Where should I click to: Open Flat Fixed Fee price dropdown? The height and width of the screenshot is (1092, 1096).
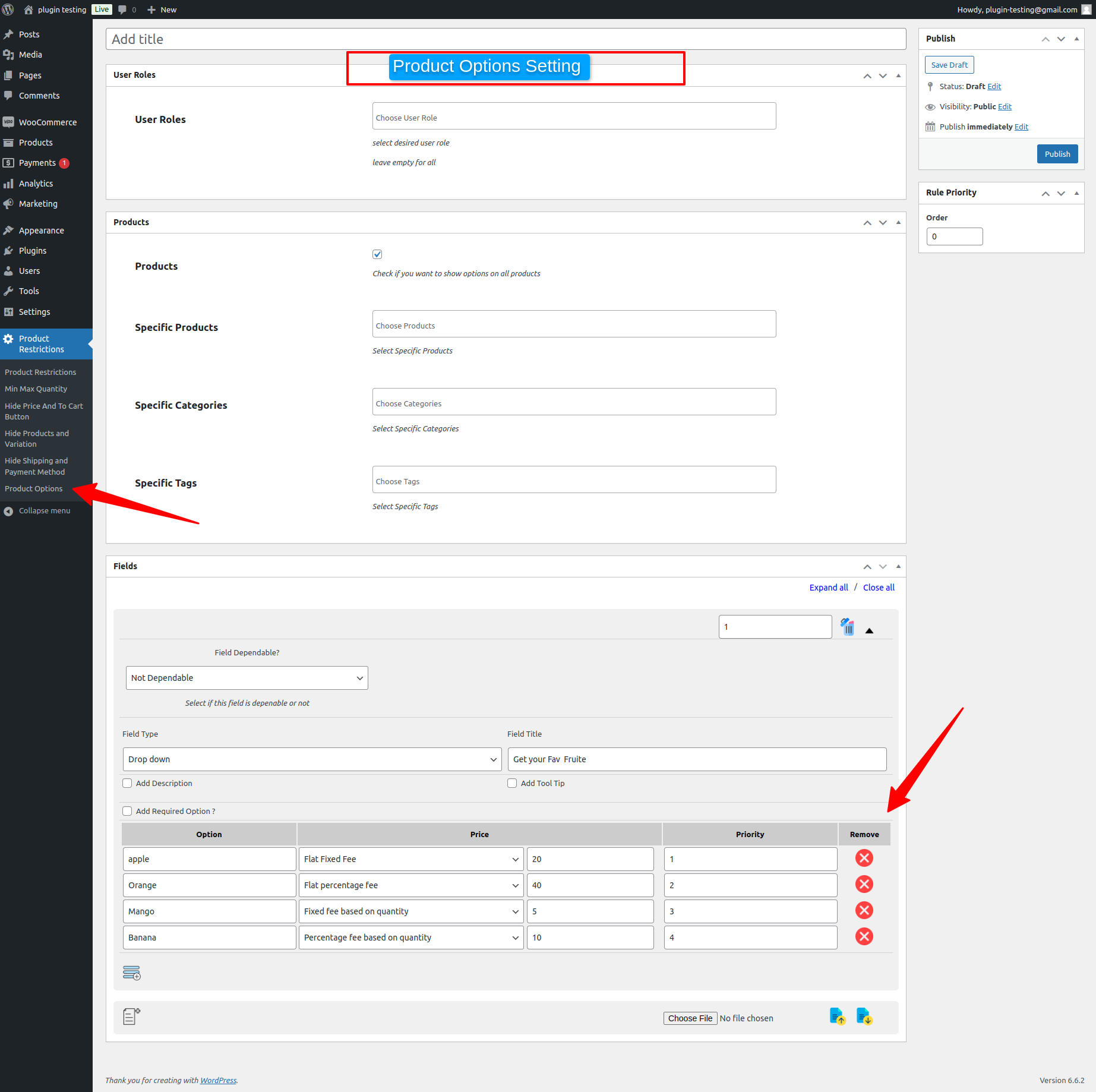tap(411, 859)
